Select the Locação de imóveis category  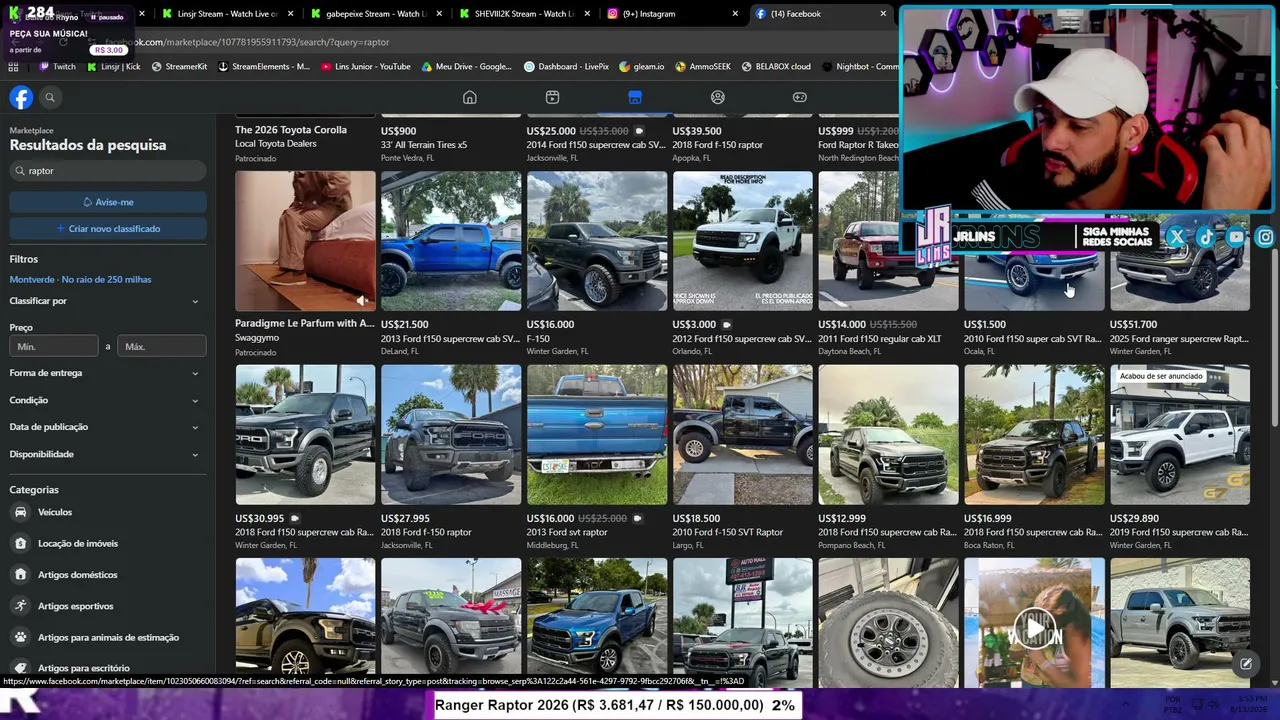107,543
